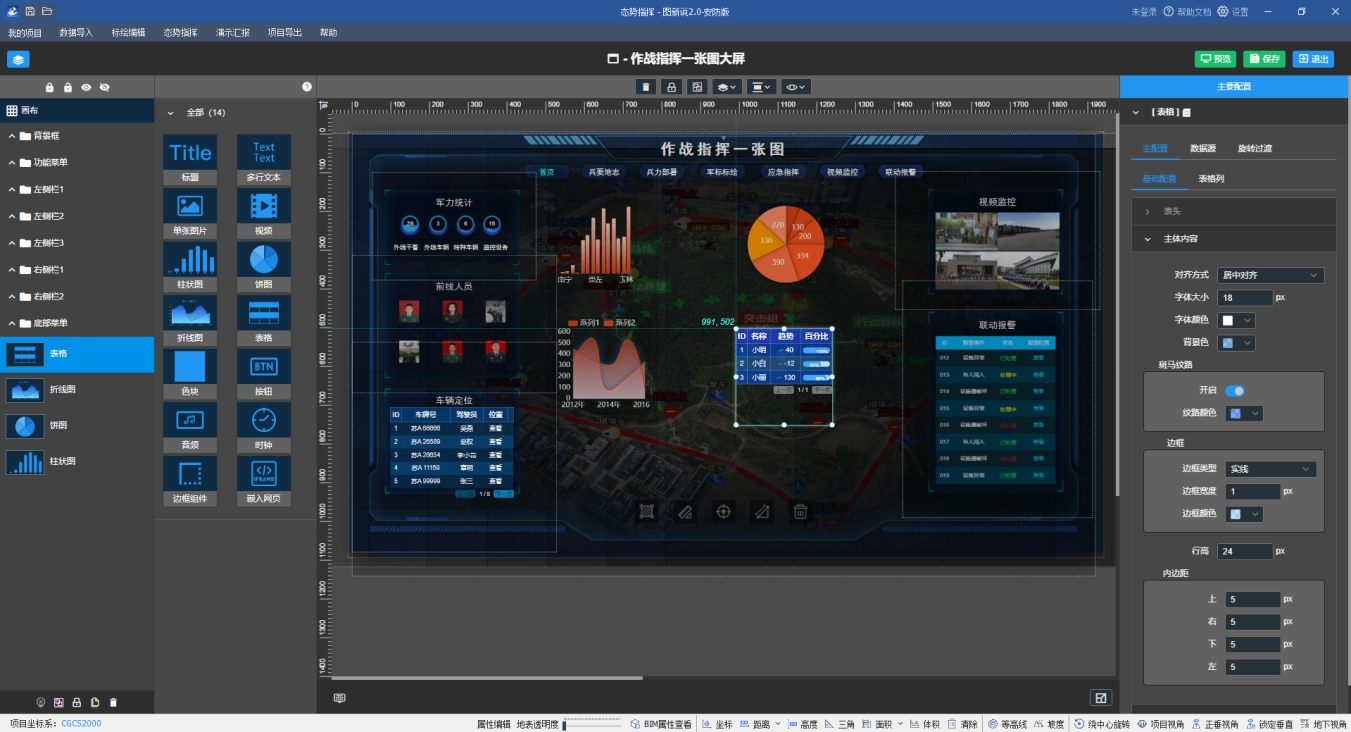1351x732 pixels.
Task: Click the blue layers button under the menu bar
Action: click(18, 59)
